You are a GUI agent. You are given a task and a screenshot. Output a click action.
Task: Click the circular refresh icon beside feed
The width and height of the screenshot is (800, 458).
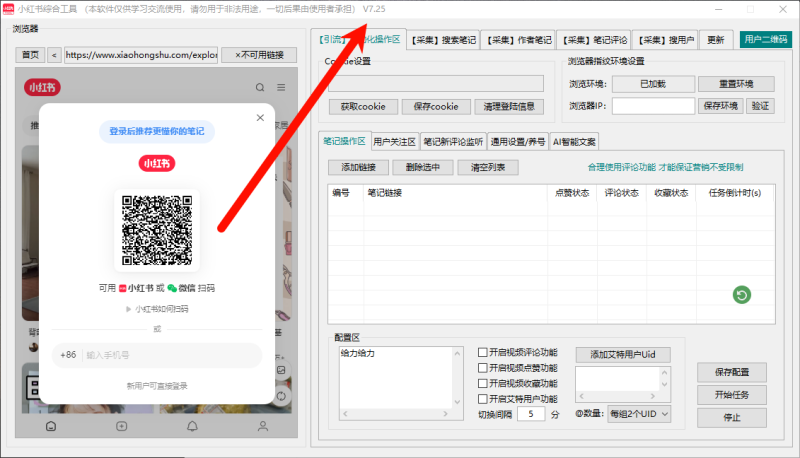click(x=281, y=396)
